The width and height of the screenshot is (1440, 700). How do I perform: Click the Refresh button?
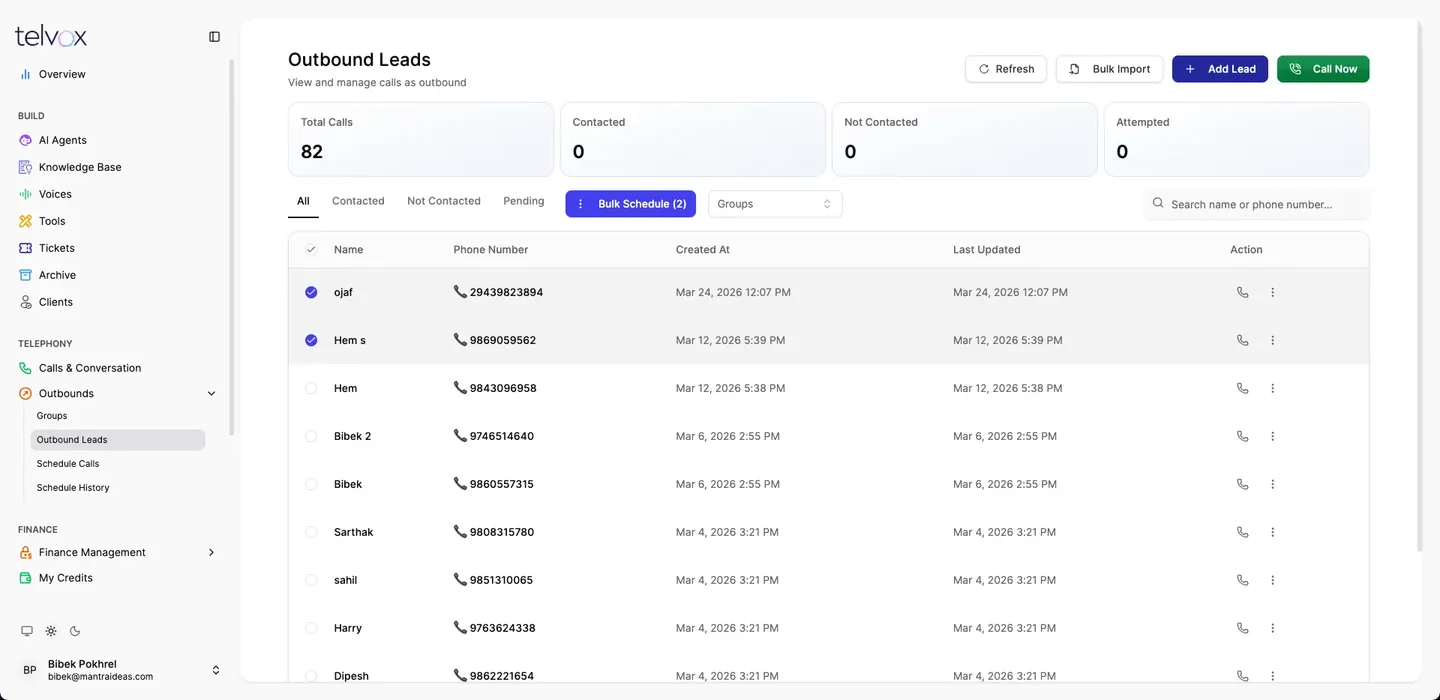1006,69
